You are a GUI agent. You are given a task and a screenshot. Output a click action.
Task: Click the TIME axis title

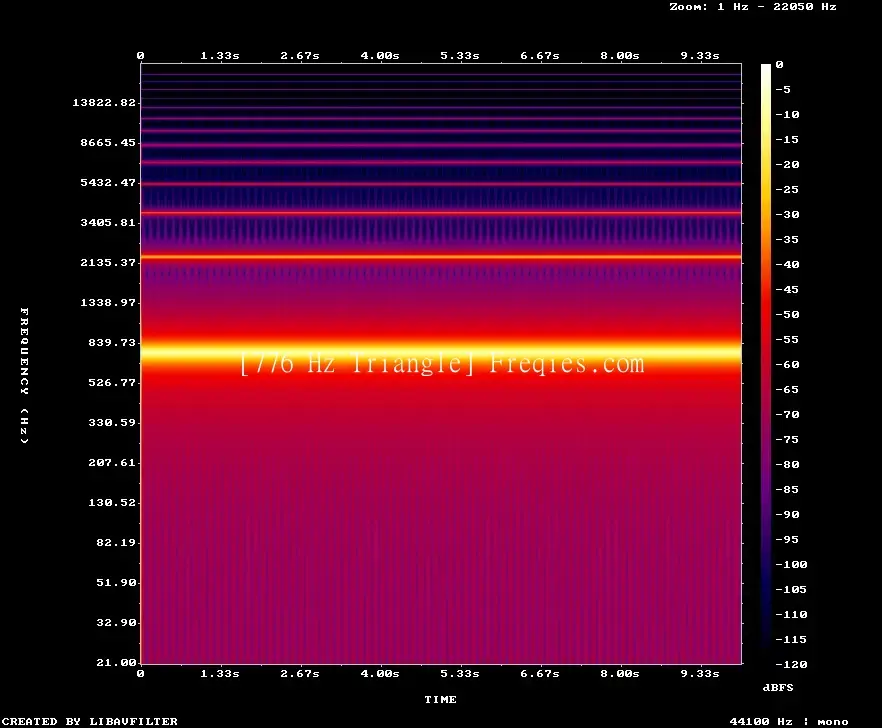pyautogui.click(x=440, y=699)
